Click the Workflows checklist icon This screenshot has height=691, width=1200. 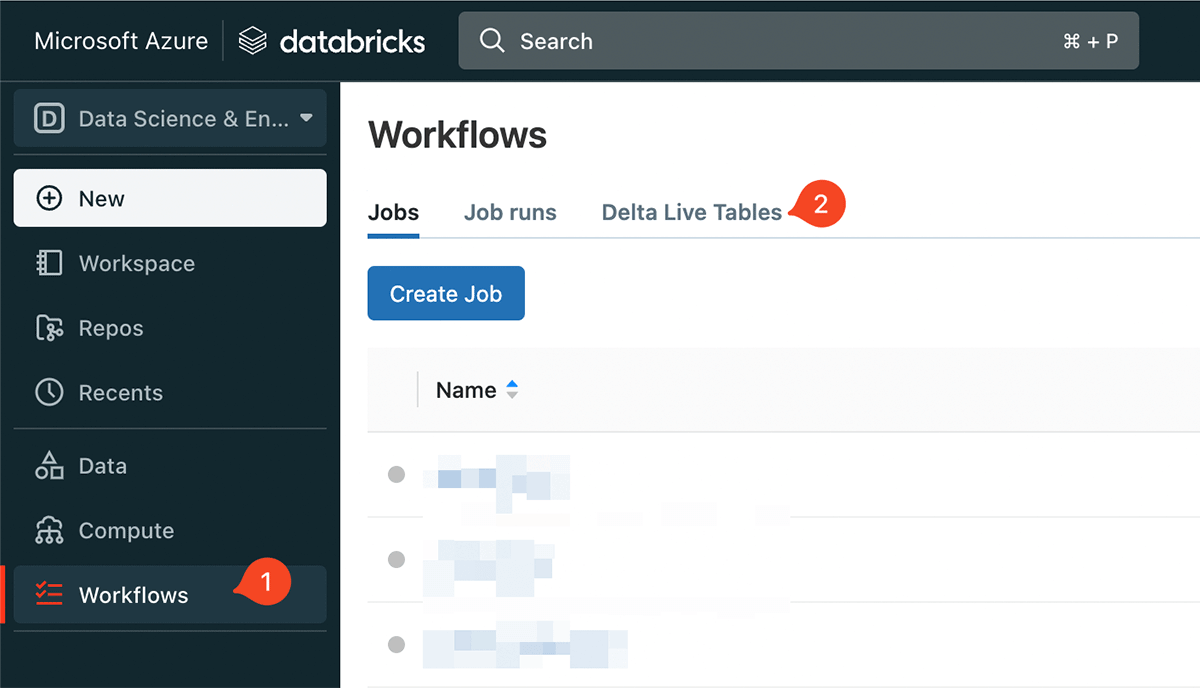[x=49, y=594]
